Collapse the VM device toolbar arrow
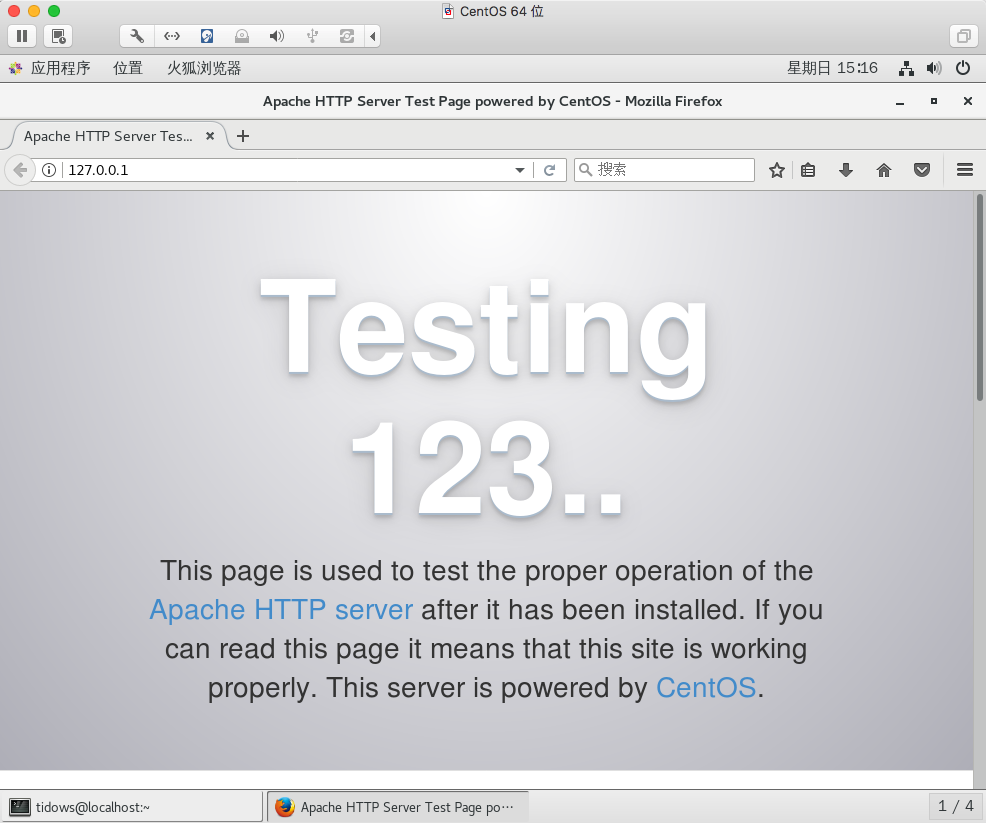Viewport: 986px width, 823px height. click(x=373, y=36)
